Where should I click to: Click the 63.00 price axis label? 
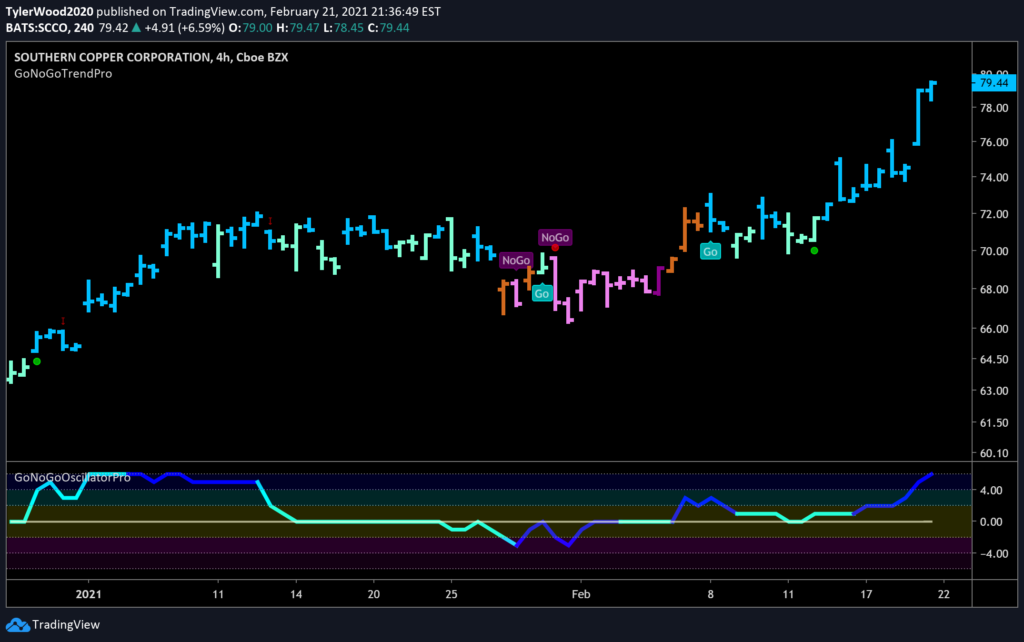point(994,391)
